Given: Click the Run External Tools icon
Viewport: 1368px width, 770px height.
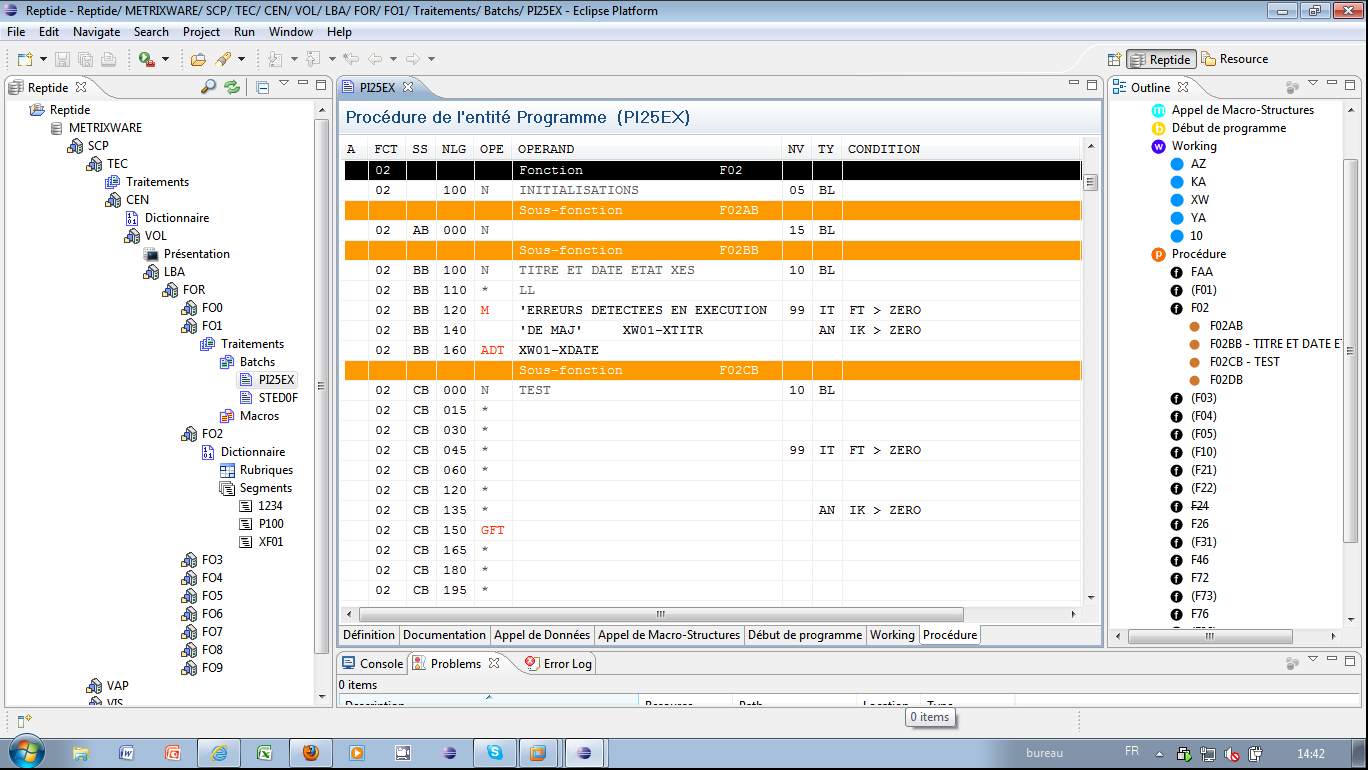Looking at the screenshot, I should [147, 59].
